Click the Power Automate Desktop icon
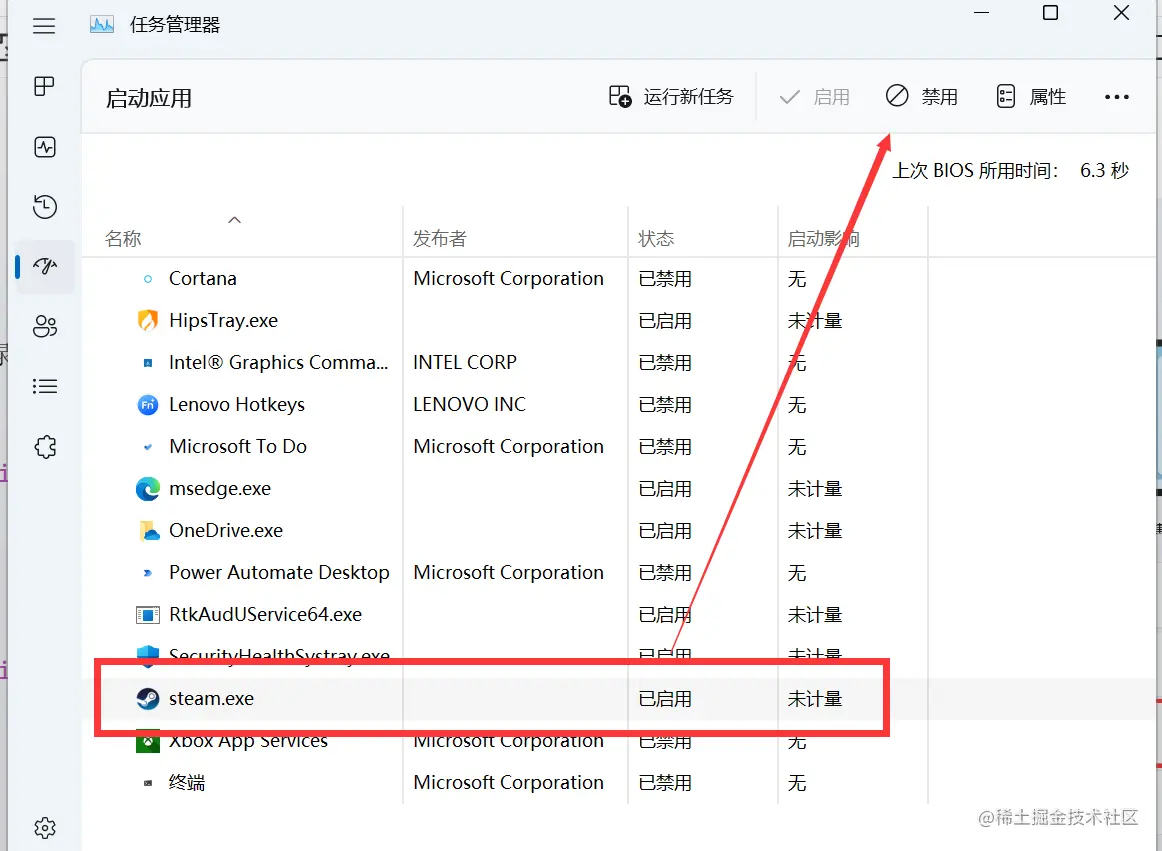This screenshot has width=1162, height=851. point(147,573)
